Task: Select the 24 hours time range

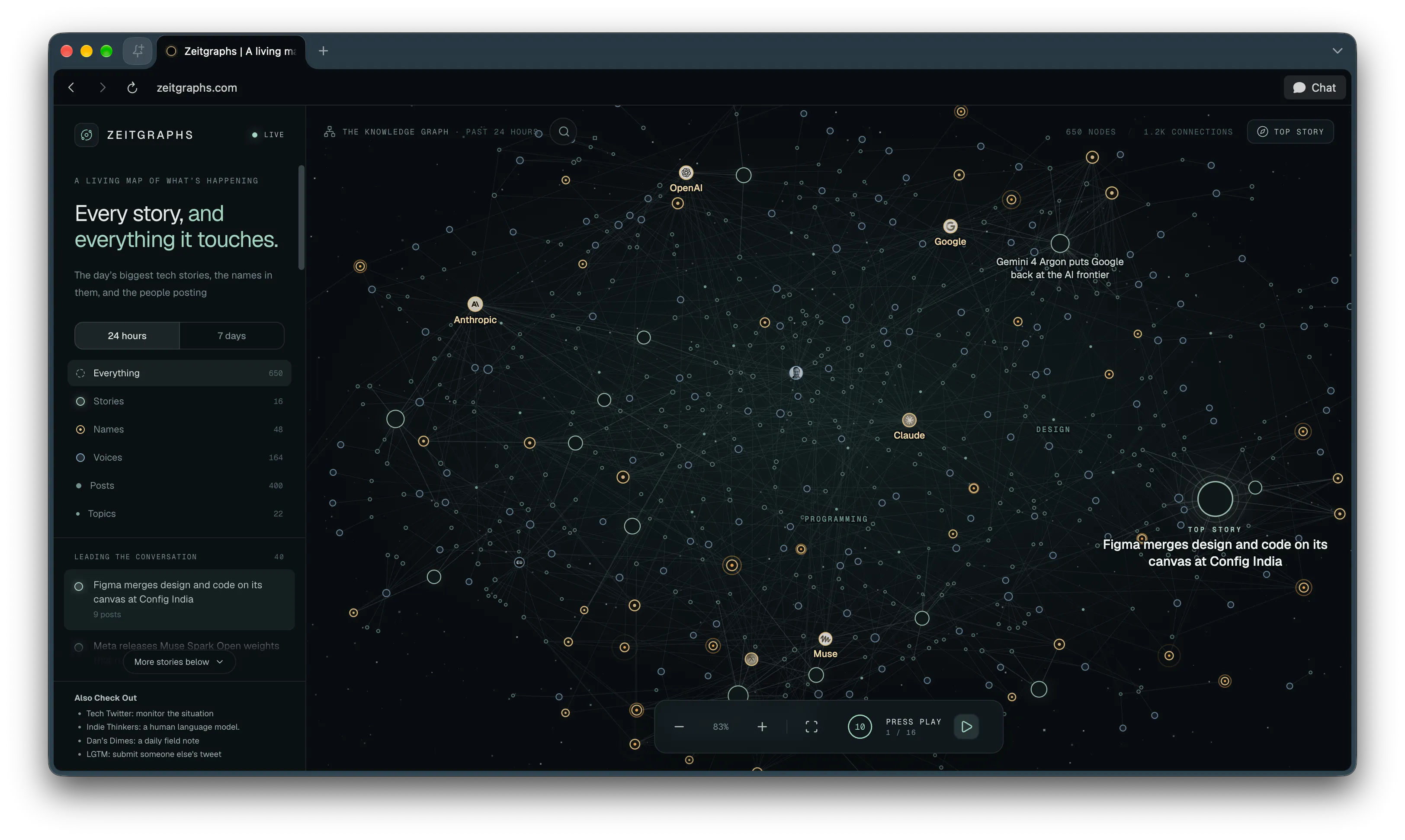Action: coord(127,336)
